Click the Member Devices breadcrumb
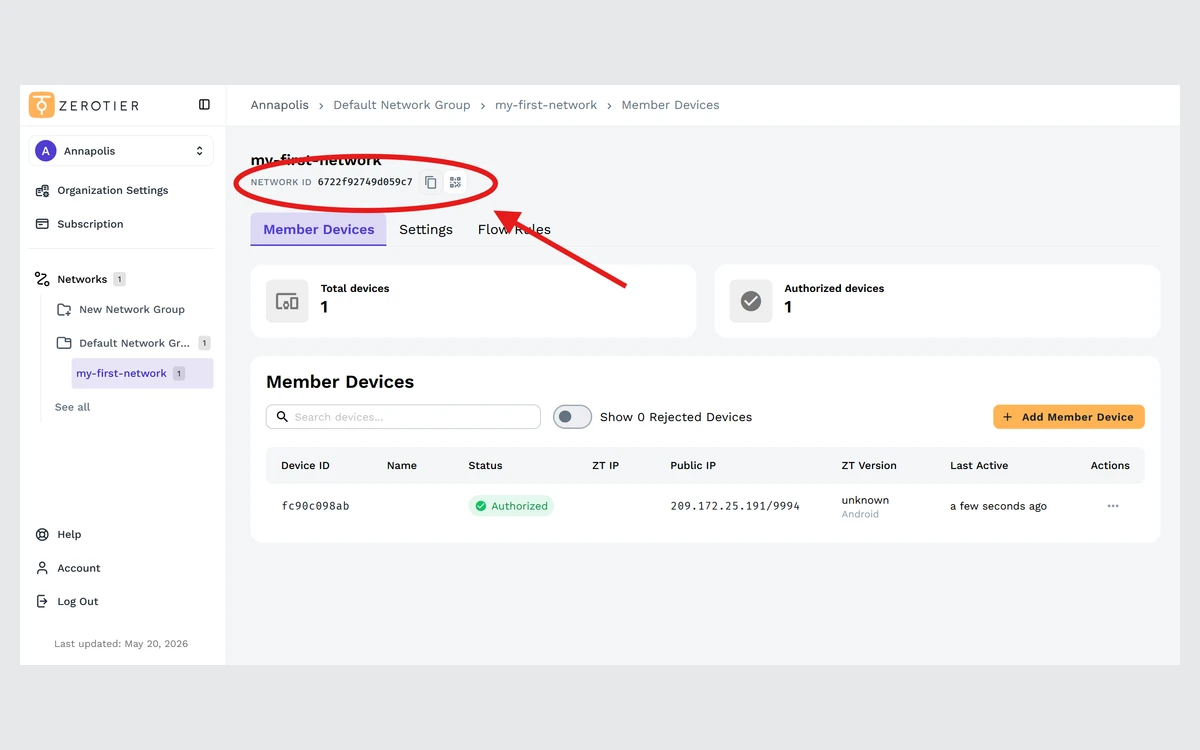 670,105
